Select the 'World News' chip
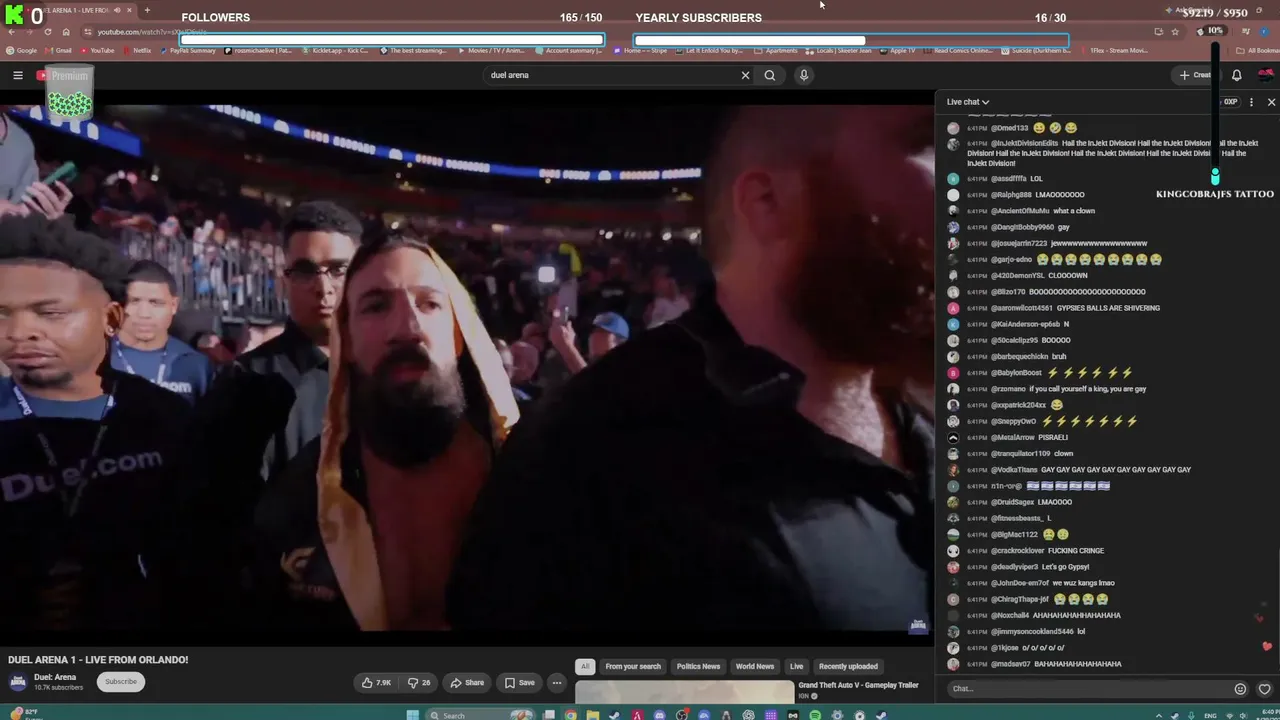Viewport: 1280px width, 720px height. [x=755, y=666]
